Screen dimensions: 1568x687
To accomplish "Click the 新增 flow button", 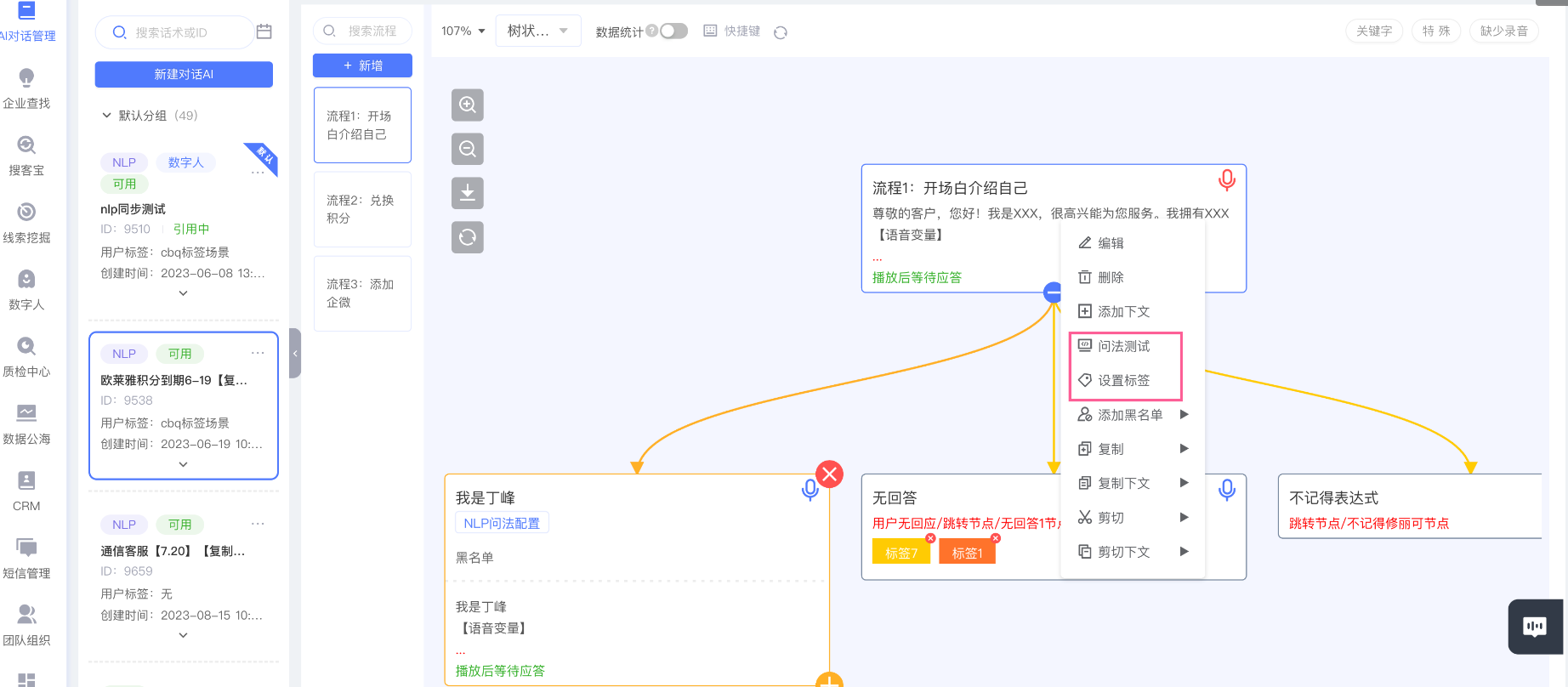I will (x=362, y=65).
